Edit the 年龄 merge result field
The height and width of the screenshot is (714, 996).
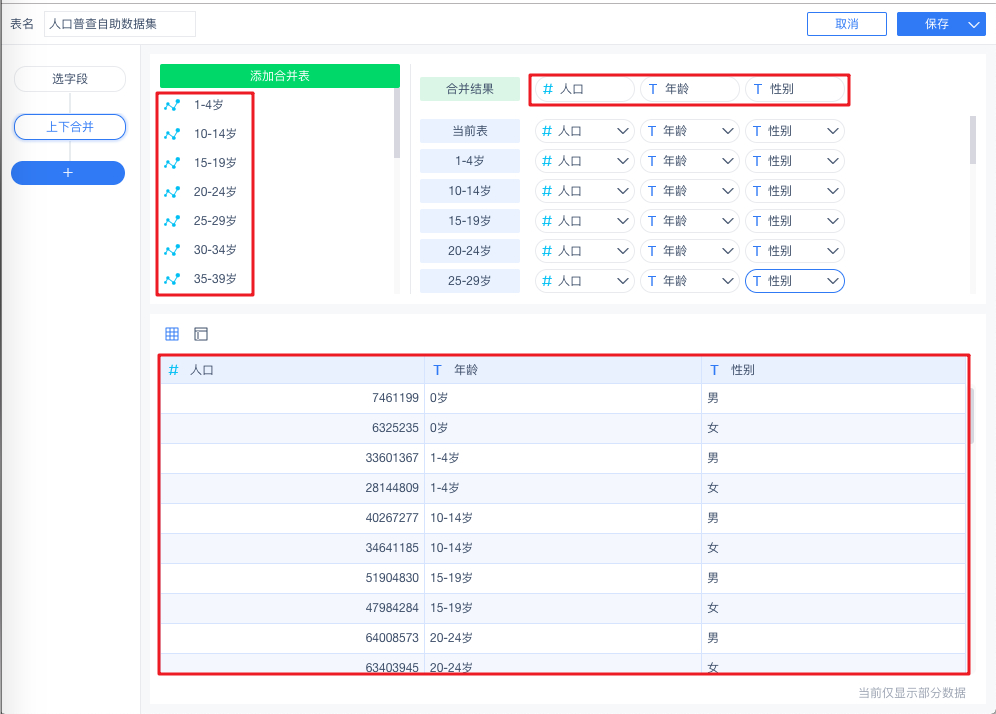pyautogui.click(x=690, y=89)
